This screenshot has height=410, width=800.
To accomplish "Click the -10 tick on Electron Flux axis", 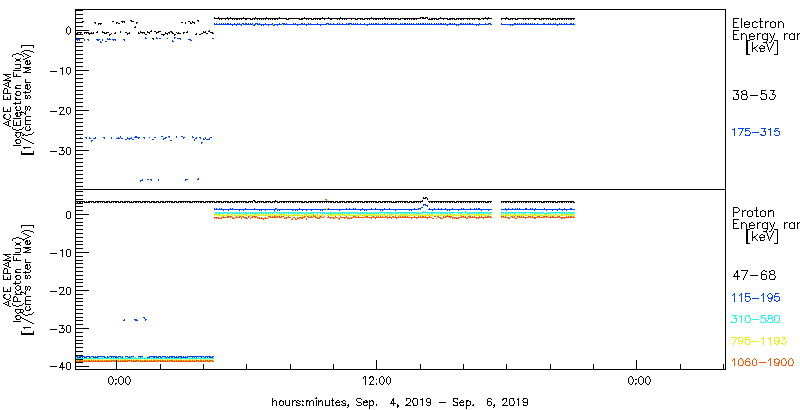I will click(62, 71).
